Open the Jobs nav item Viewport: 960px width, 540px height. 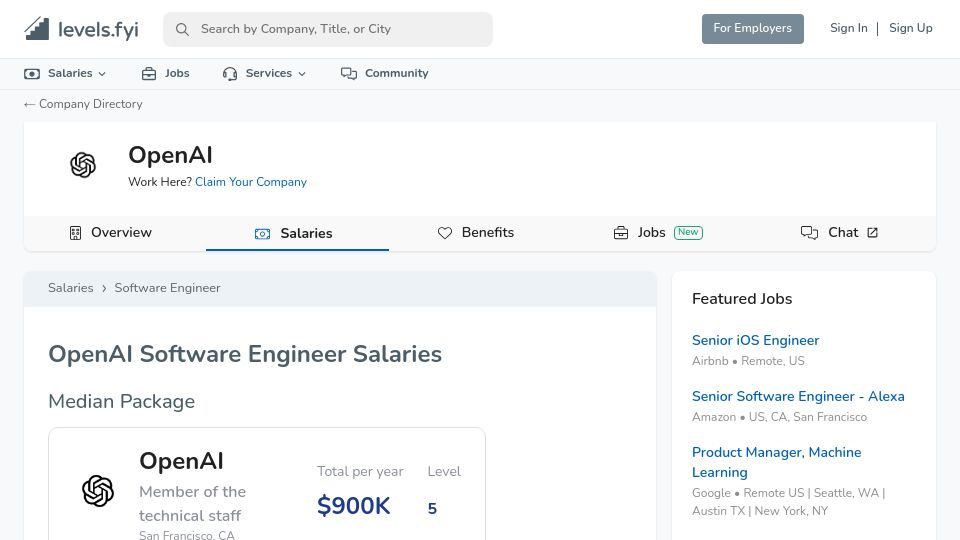tap(165, 73)
